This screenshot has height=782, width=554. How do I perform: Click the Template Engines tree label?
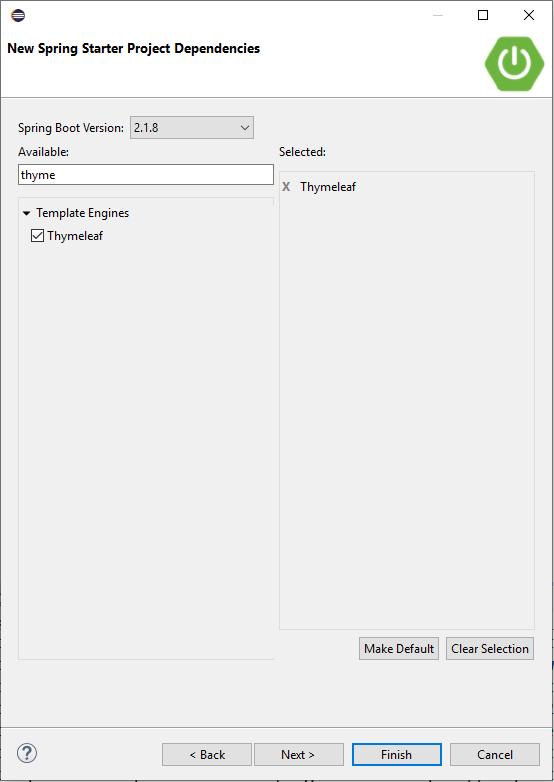click(x=83, y=213)
